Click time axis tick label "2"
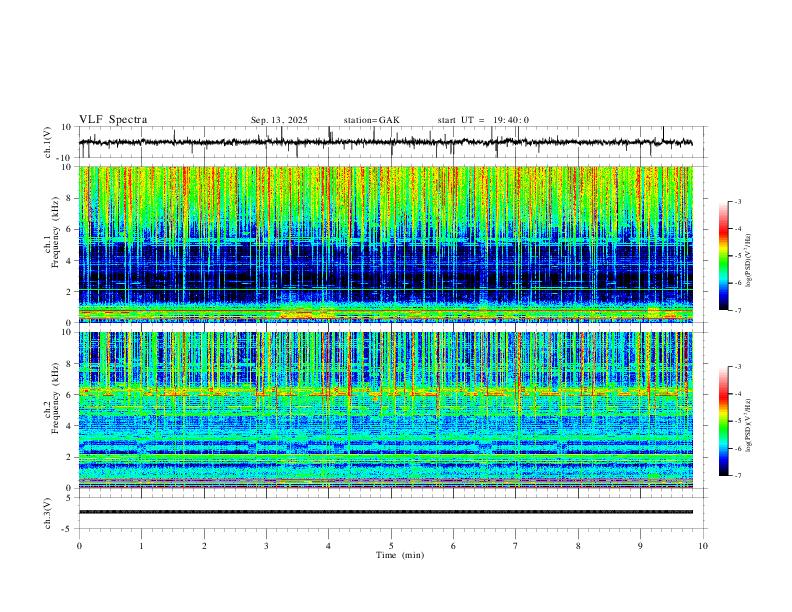The width and height of the screenshot is (792, 612). pyautogui.click(x=204, y=546)
